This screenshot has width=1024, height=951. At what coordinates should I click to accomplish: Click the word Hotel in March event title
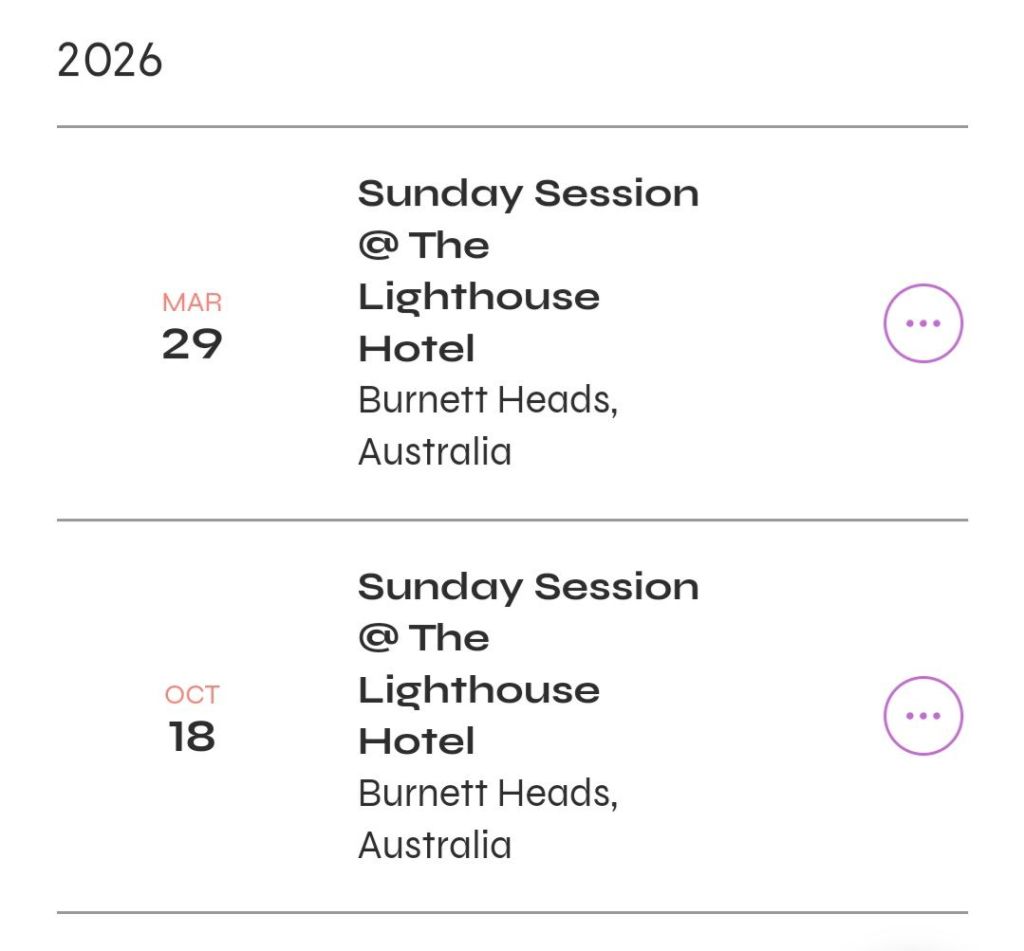click(416, 349)
